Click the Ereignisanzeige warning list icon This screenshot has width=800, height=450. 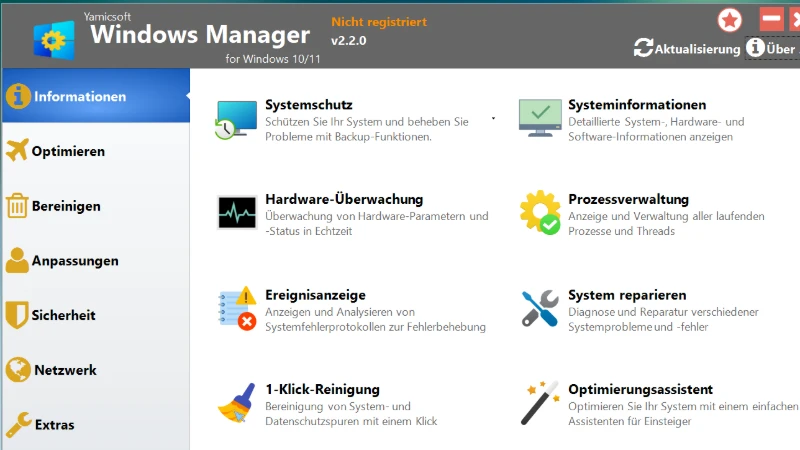pyautogui.click(x=237, y=309)
